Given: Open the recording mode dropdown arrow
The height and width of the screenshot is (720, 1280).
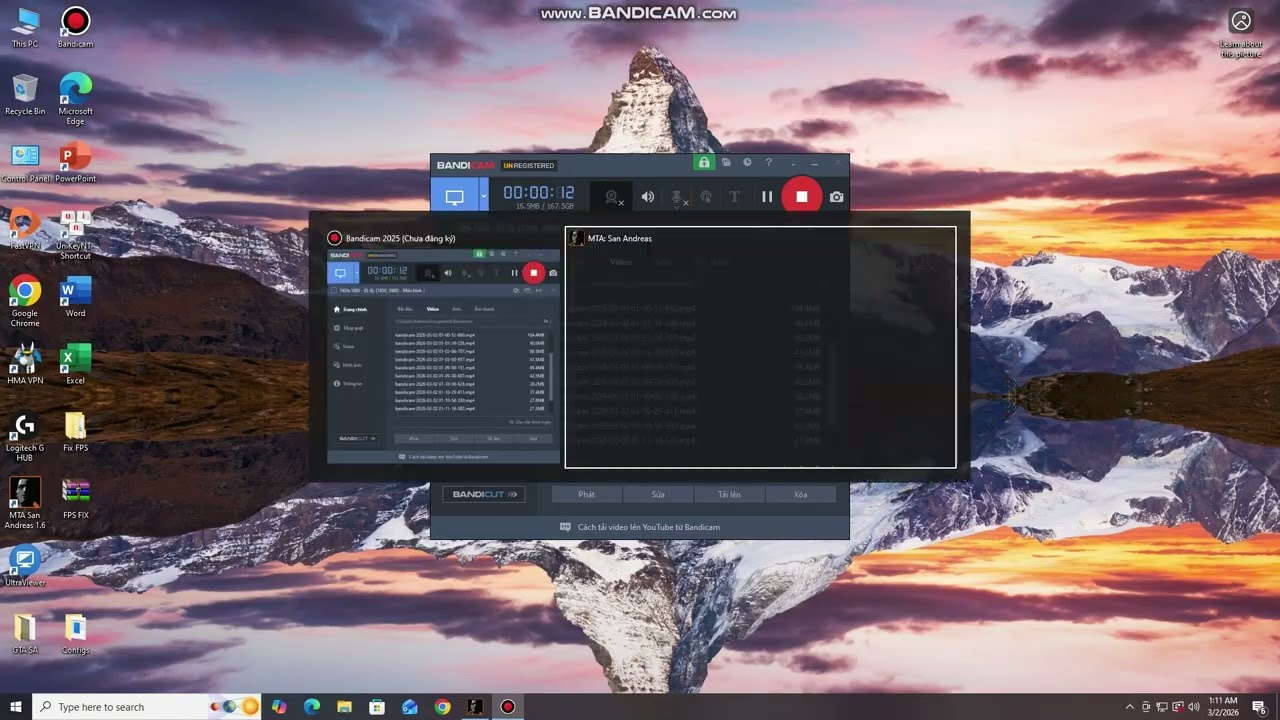Looking at the screenshot, I should pyautogui.click(x=484, y=197).
